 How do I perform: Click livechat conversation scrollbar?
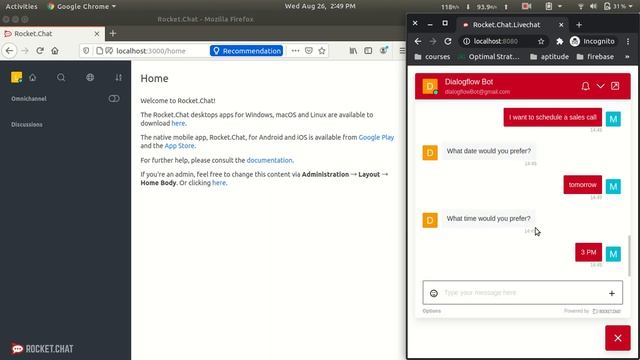(629, 256)
